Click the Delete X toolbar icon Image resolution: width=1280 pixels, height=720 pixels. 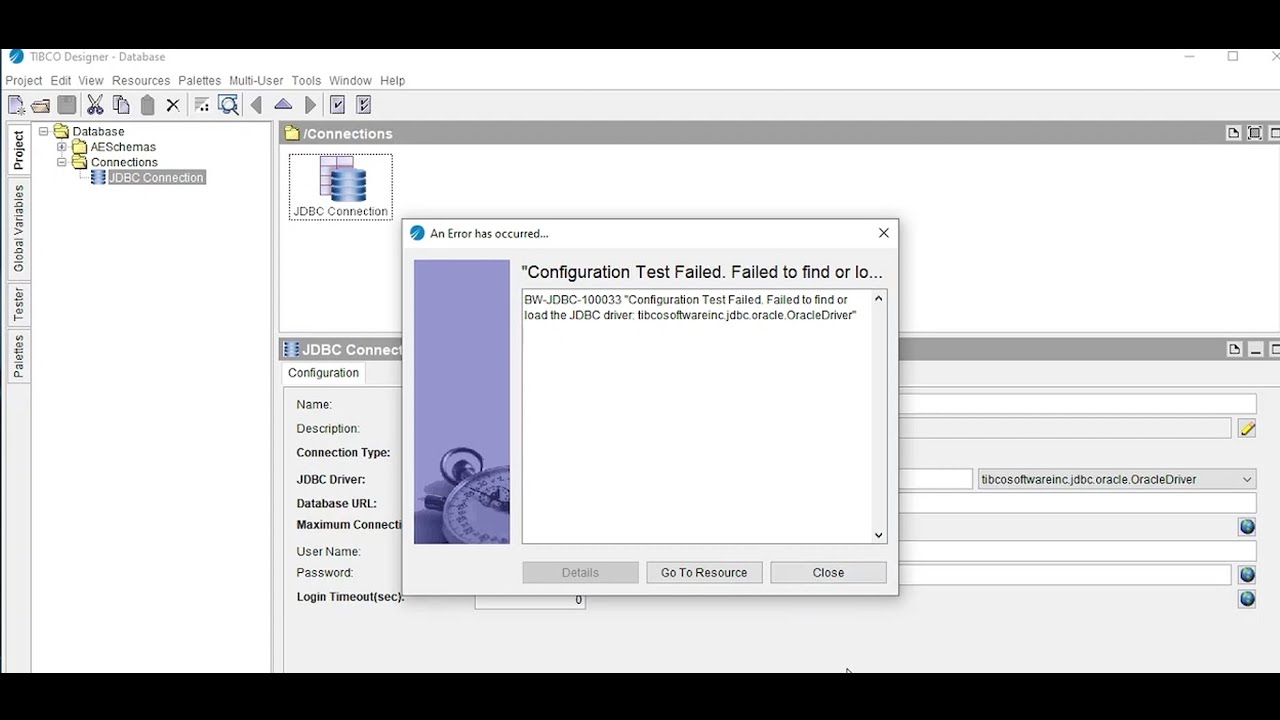click(172, 105)
